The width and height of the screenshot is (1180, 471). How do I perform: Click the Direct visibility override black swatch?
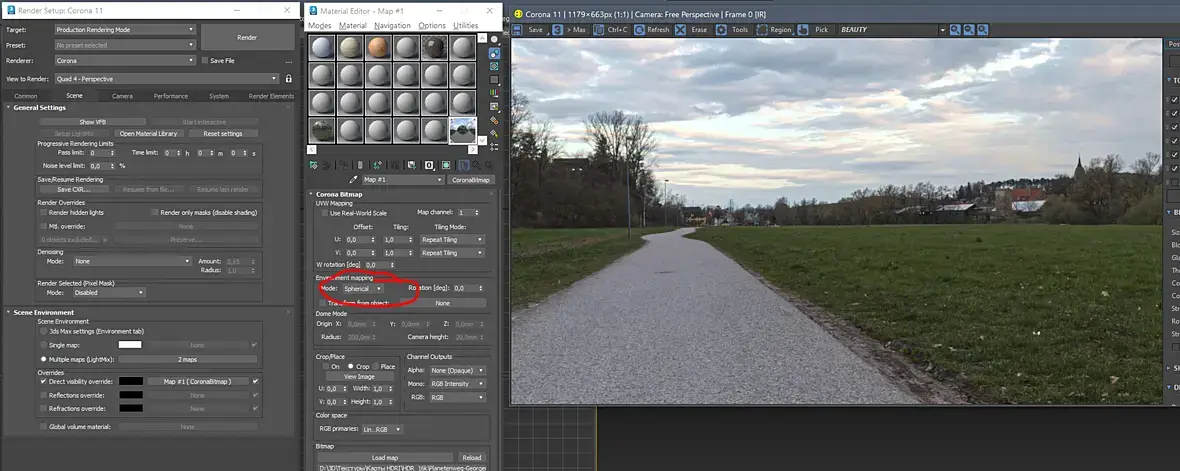[130, 381]
